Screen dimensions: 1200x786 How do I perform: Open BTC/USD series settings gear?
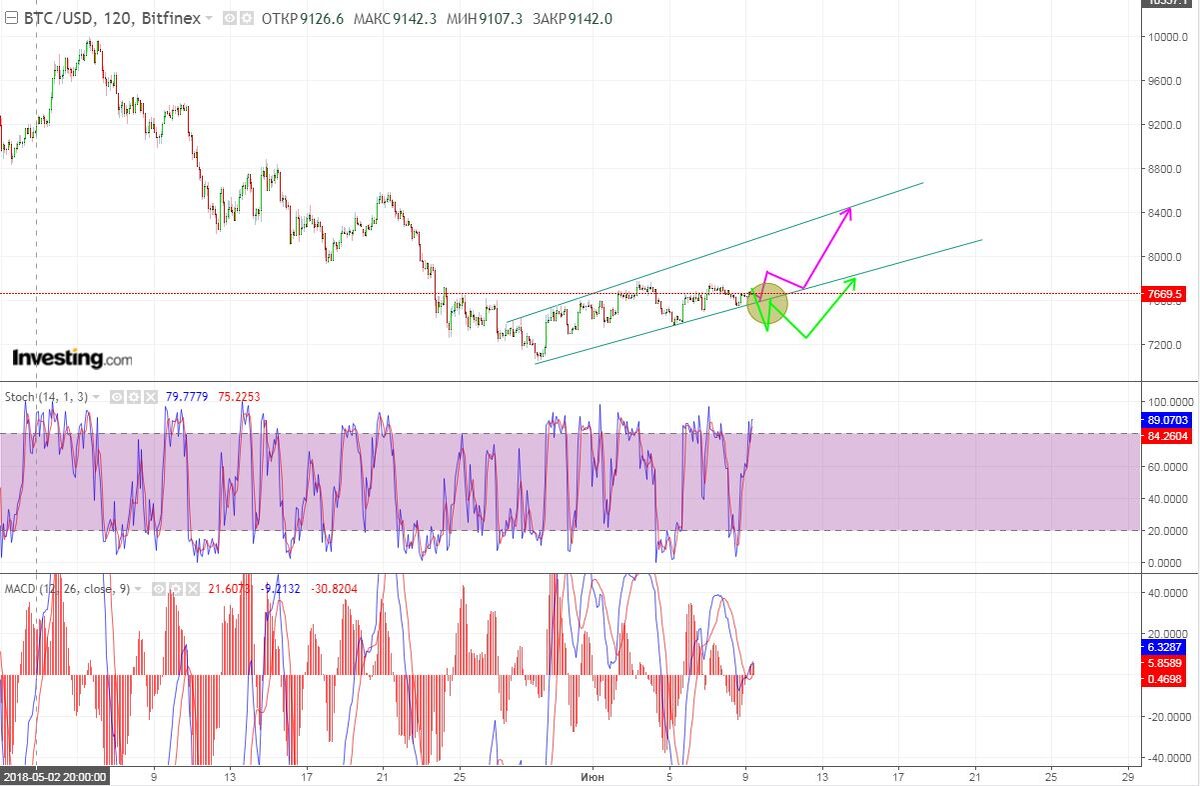tap(245, 19)
